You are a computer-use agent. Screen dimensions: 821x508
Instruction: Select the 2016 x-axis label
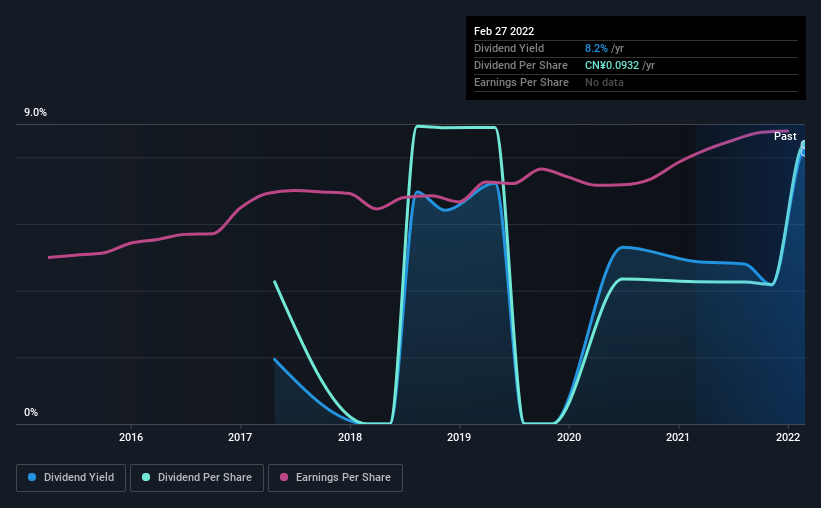tap(131, 437)
